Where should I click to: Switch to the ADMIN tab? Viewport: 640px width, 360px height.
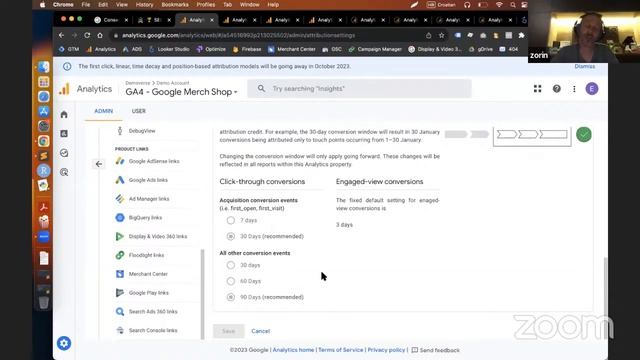tap(104, 111)
